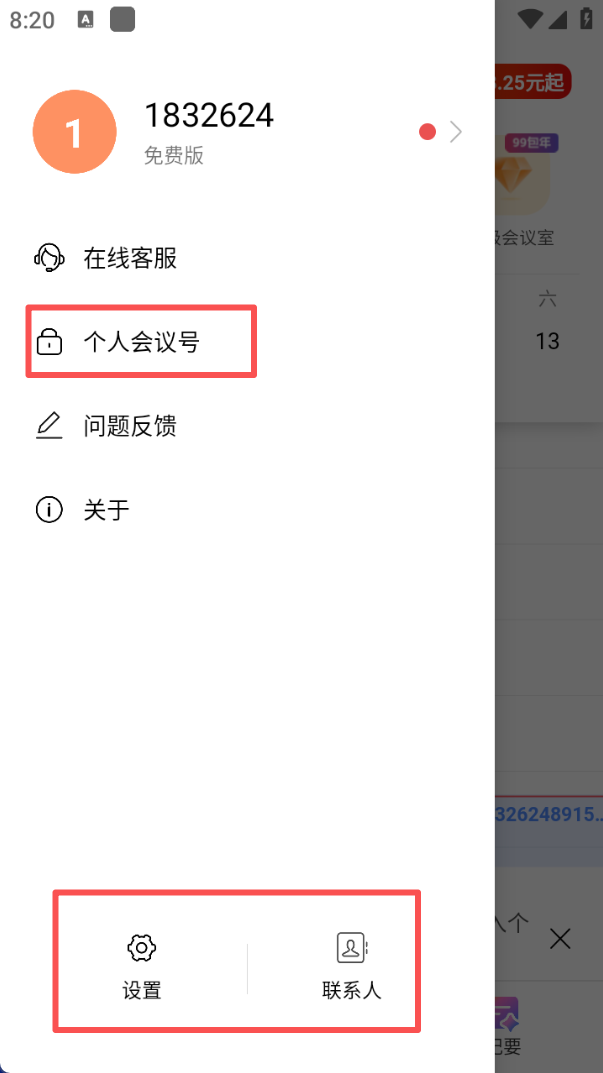Tap the 免费版 plan label
The width and height of the screenshot is (603, 1073).
coord(174,155)
